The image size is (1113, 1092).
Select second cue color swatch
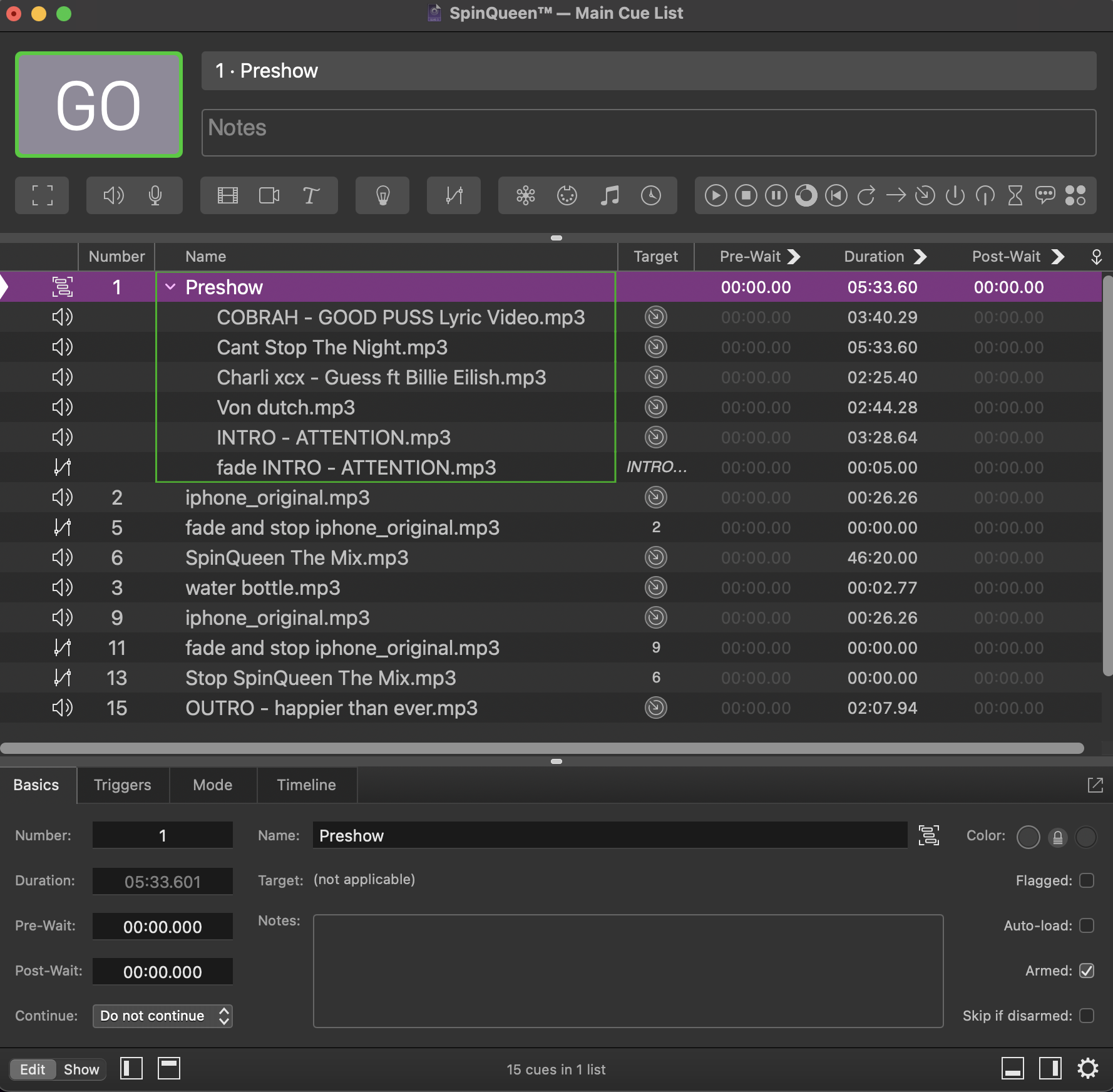tap(1086, 837)
